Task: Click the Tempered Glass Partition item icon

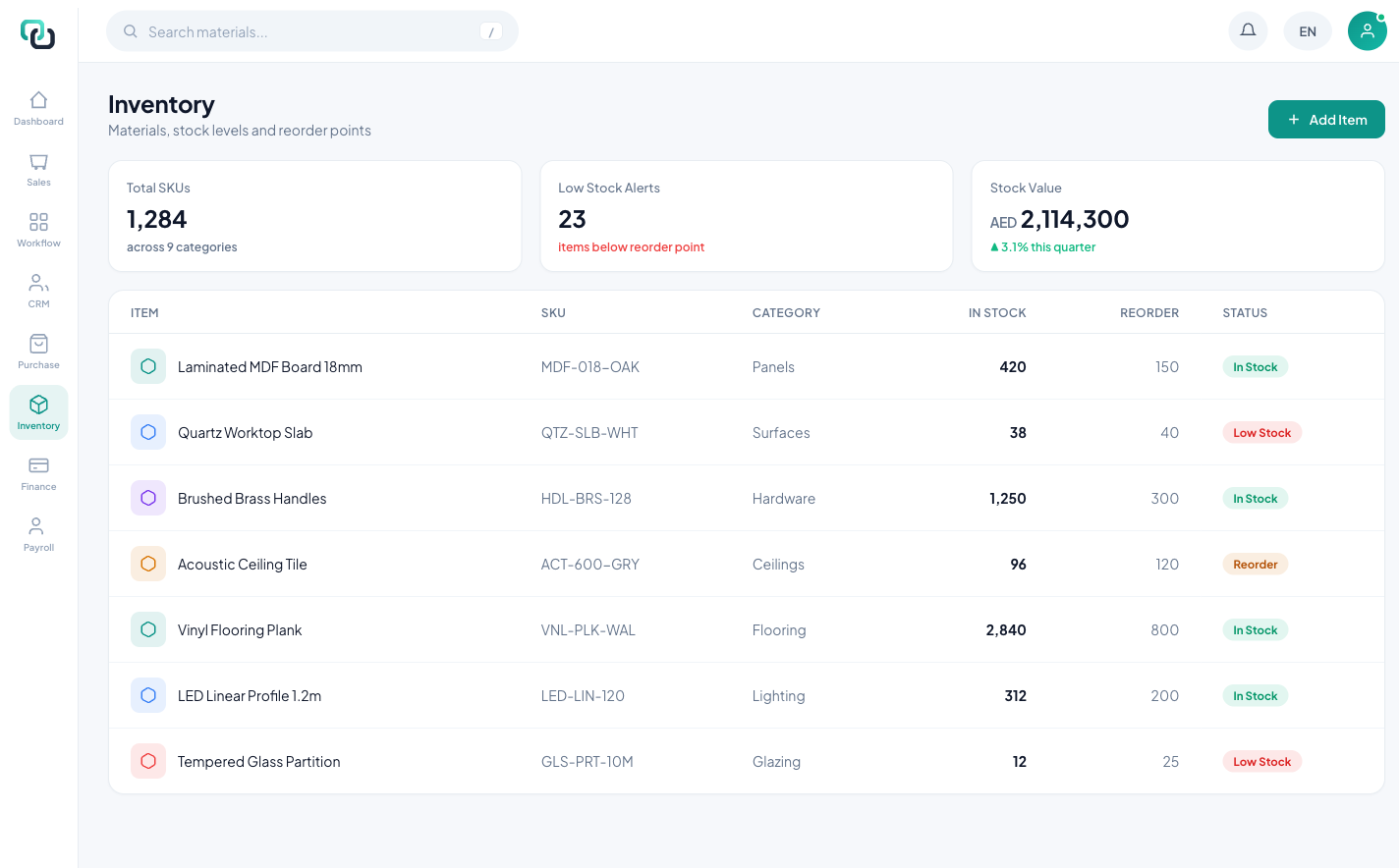Action: click(148, 761)
